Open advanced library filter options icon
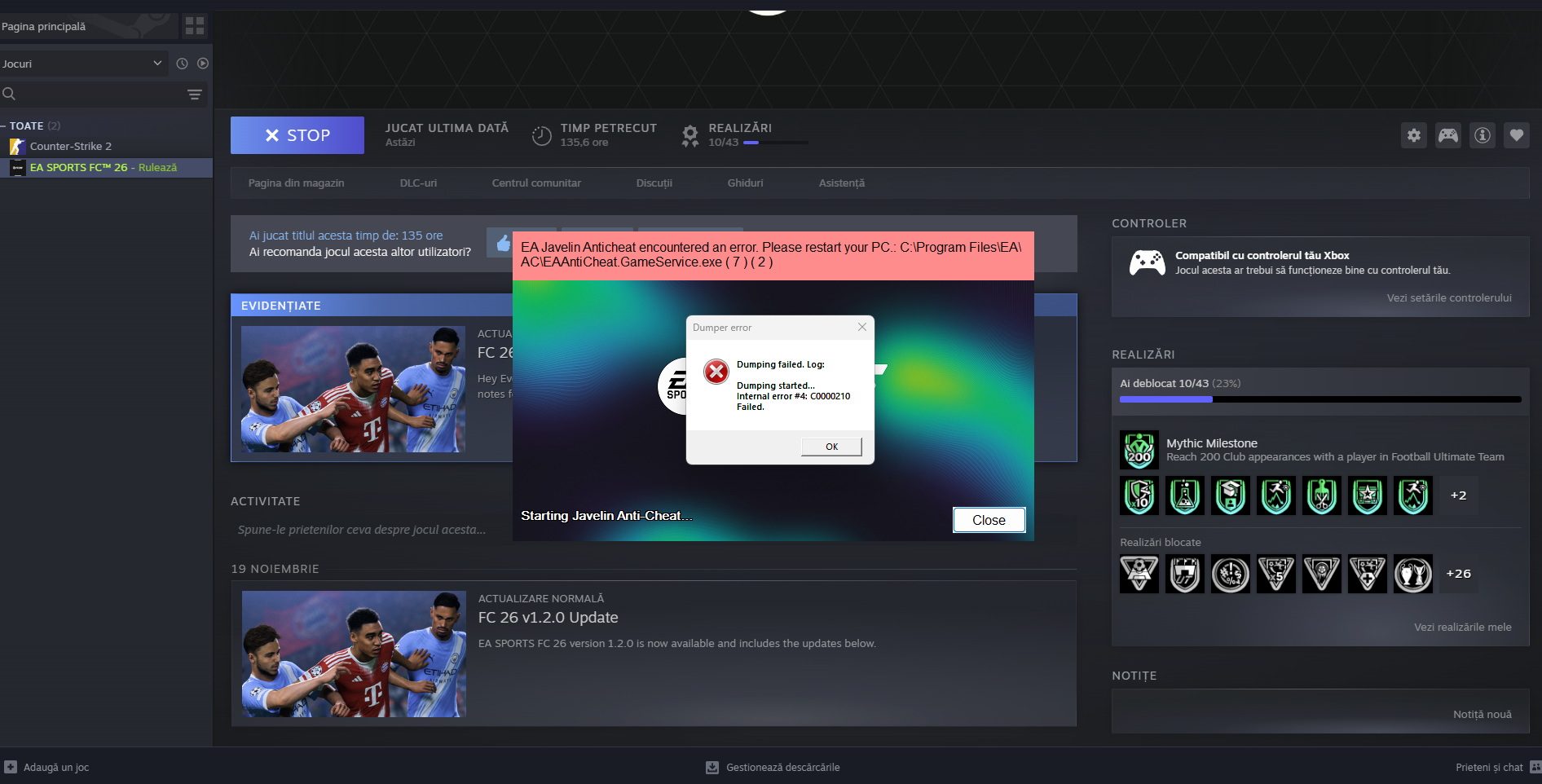The height and width of the screenshot is (784, 1542). (195, 95)
